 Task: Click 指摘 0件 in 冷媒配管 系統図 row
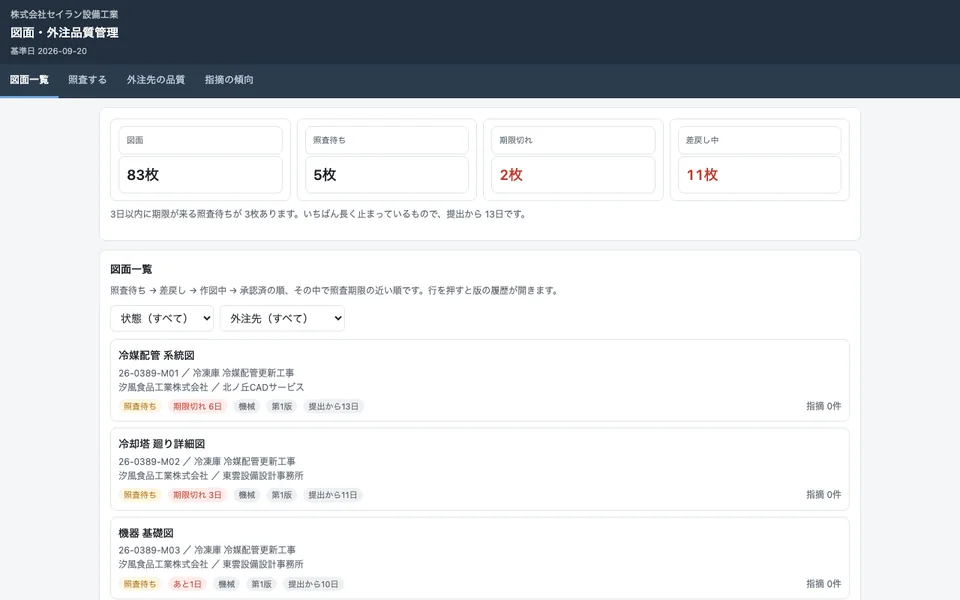click(x=823, y=406)
